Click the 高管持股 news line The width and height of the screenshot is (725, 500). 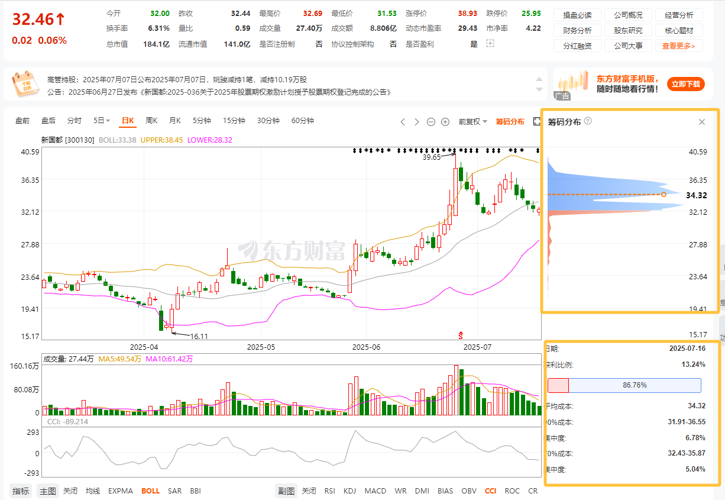[177, 80]
